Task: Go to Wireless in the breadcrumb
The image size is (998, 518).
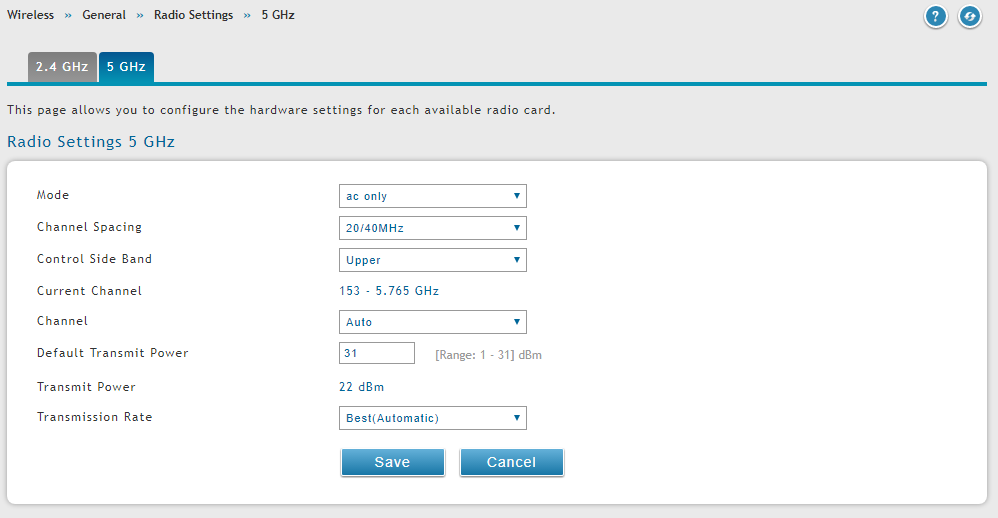Action: point(31,15)
